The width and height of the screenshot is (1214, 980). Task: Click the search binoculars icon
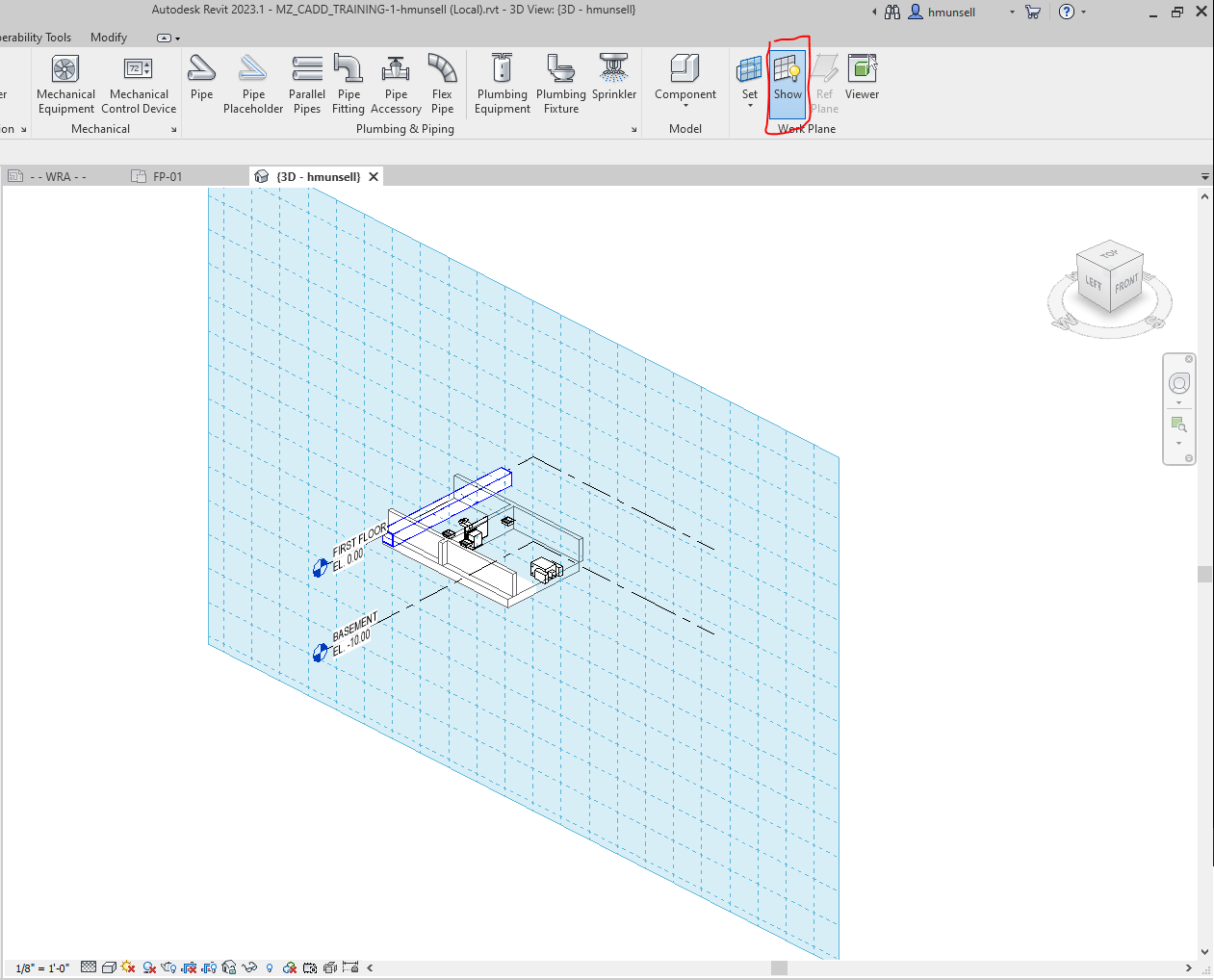click(x=892, y=12)
